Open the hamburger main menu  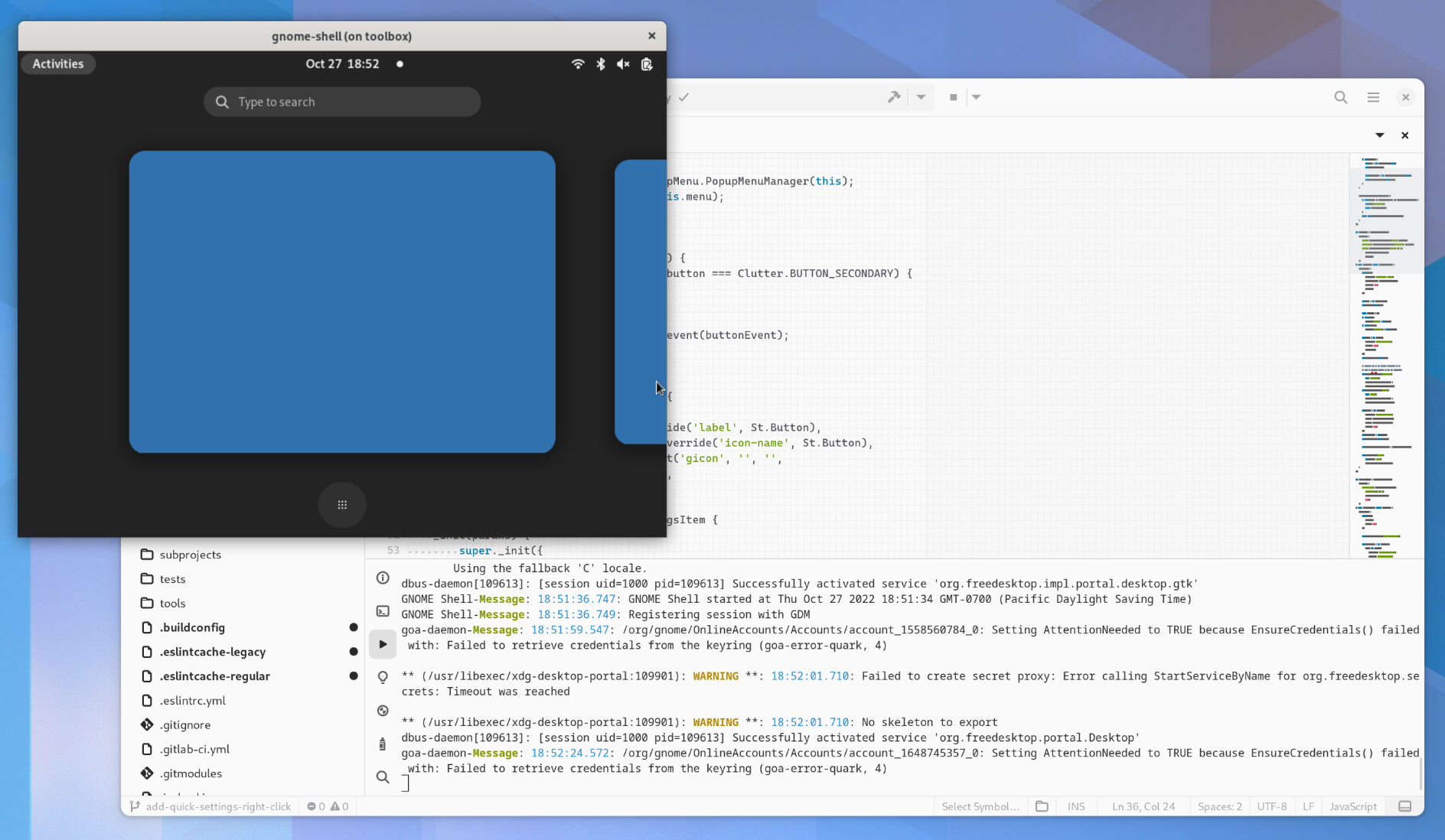(1373, 97)
